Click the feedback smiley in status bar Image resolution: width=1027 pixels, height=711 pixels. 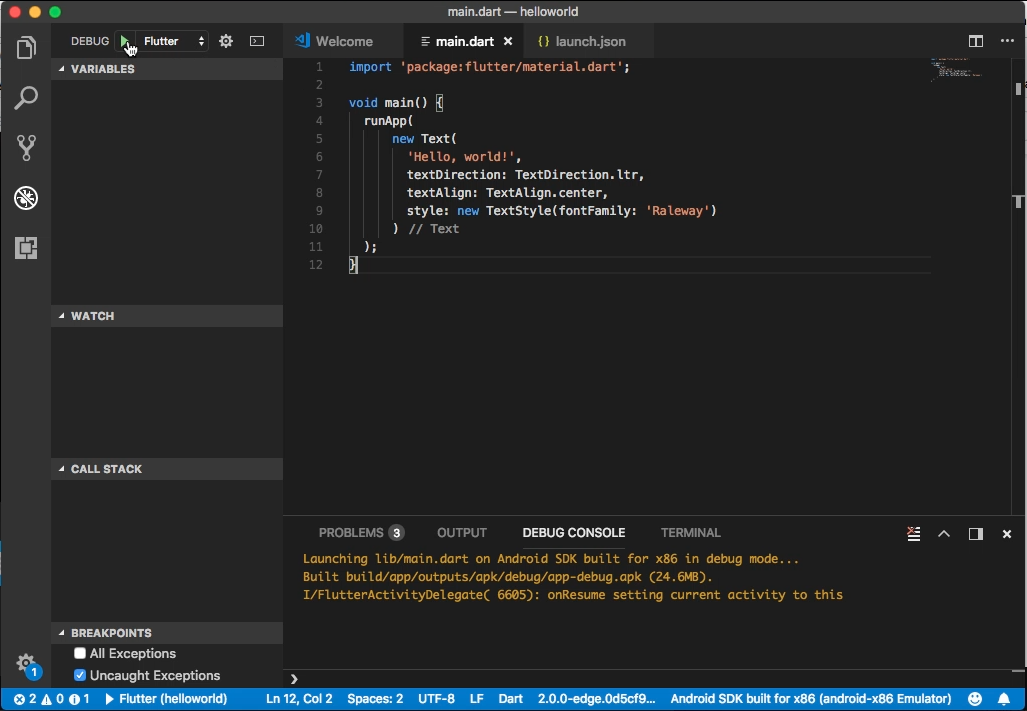click(x=975, y=699)
